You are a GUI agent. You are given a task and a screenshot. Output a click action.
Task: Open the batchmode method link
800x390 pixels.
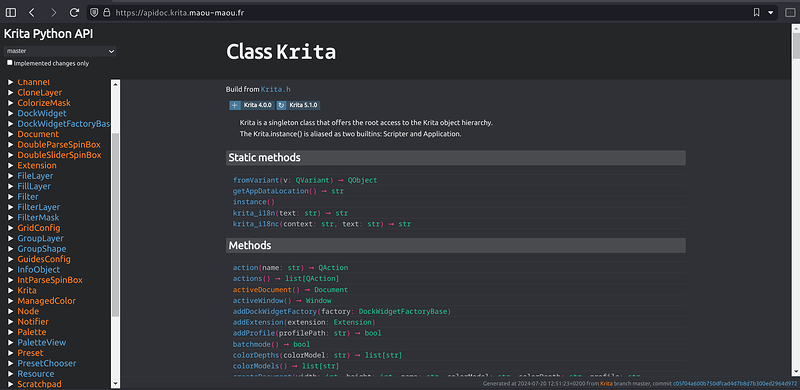pos(252,344)
